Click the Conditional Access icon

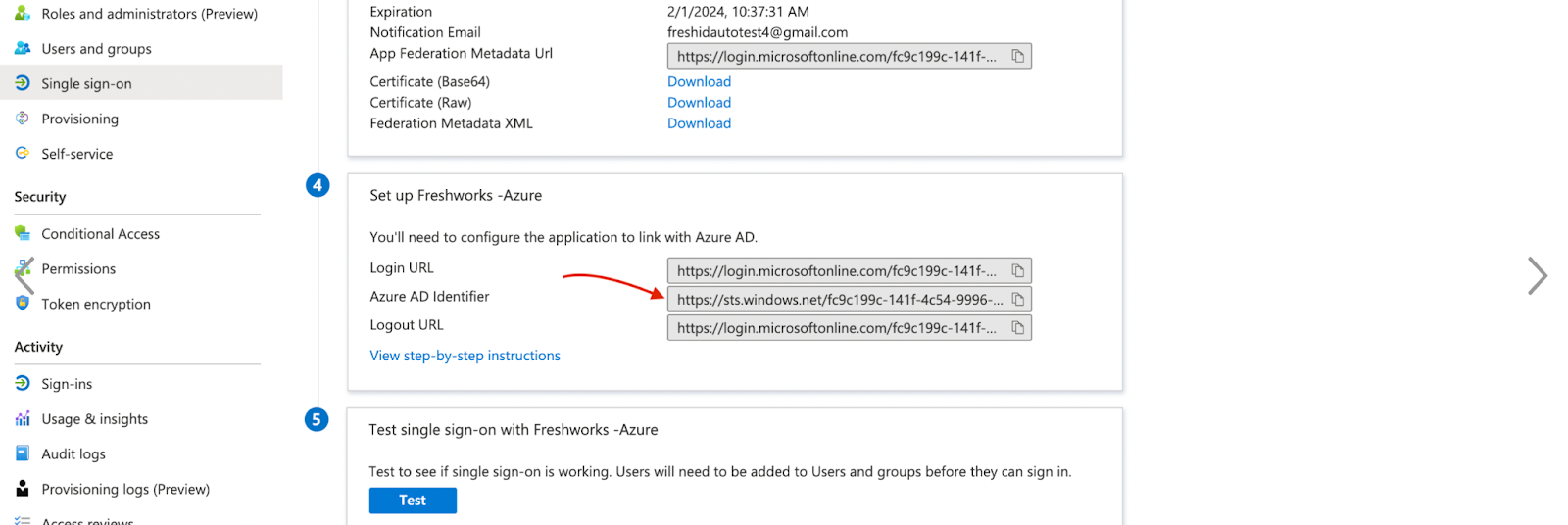pos(23,233)
